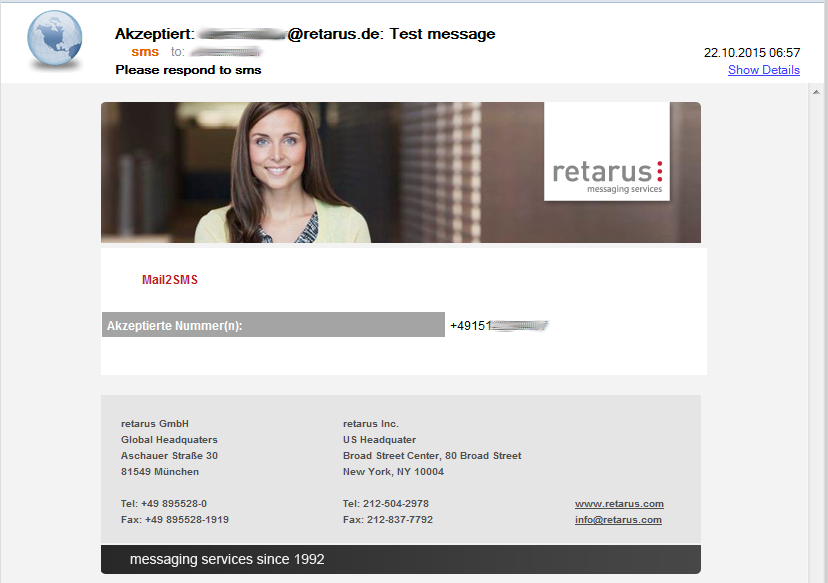Click the Aschauer Straße 30 address line

tap(169, 456)
